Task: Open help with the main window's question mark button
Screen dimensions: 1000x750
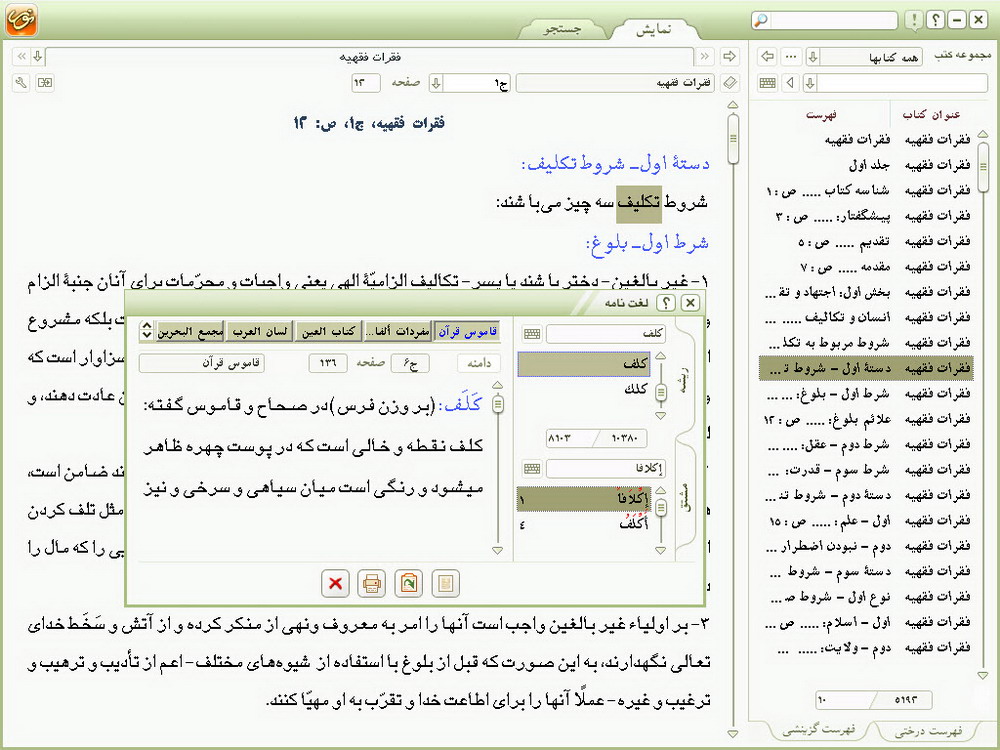Action: coord(935,20)
